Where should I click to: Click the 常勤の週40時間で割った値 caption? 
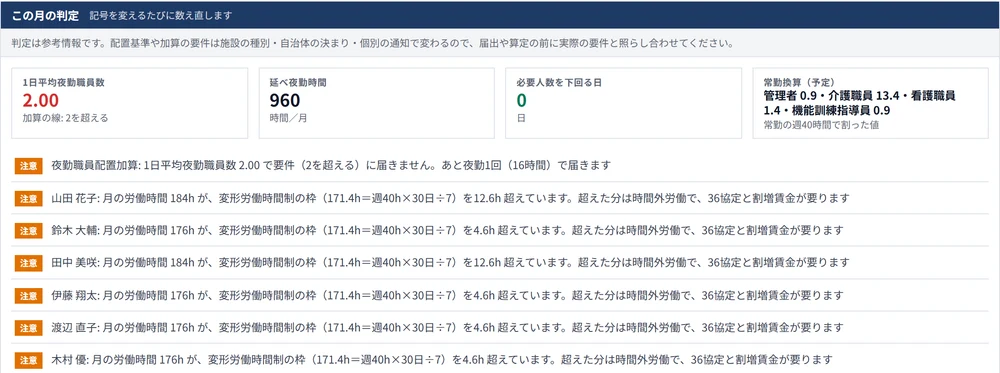[821, 125]
